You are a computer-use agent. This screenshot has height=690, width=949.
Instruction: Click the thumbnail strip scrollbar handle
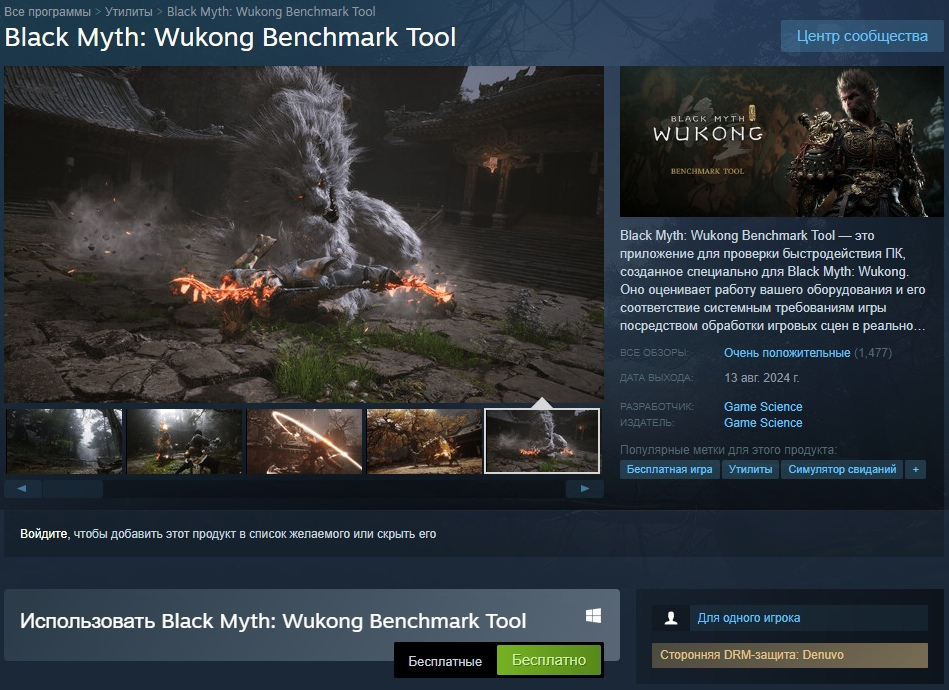[73, 488]
